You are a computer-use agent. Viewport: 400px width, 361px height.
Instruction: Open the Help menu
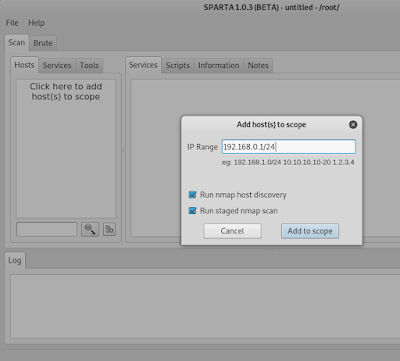(x=36, y=23)
